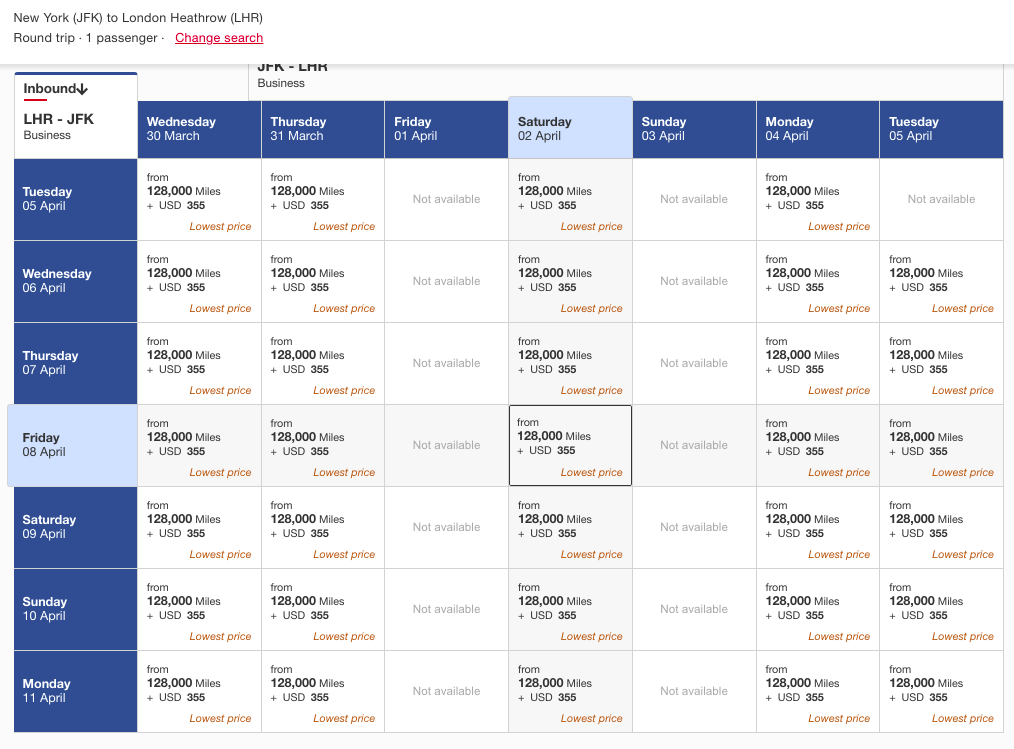Screen dimensions: 1014x749
Task: Pick the Monday 04 April fare for 11 April return
Action: point(817,690)
